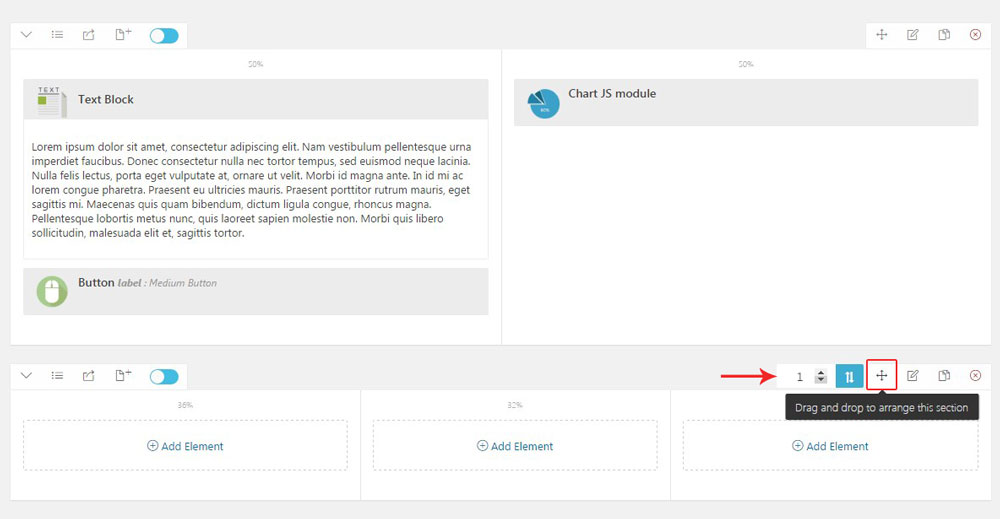
Task: Click the blue swap order button
Action: point(849,376)
